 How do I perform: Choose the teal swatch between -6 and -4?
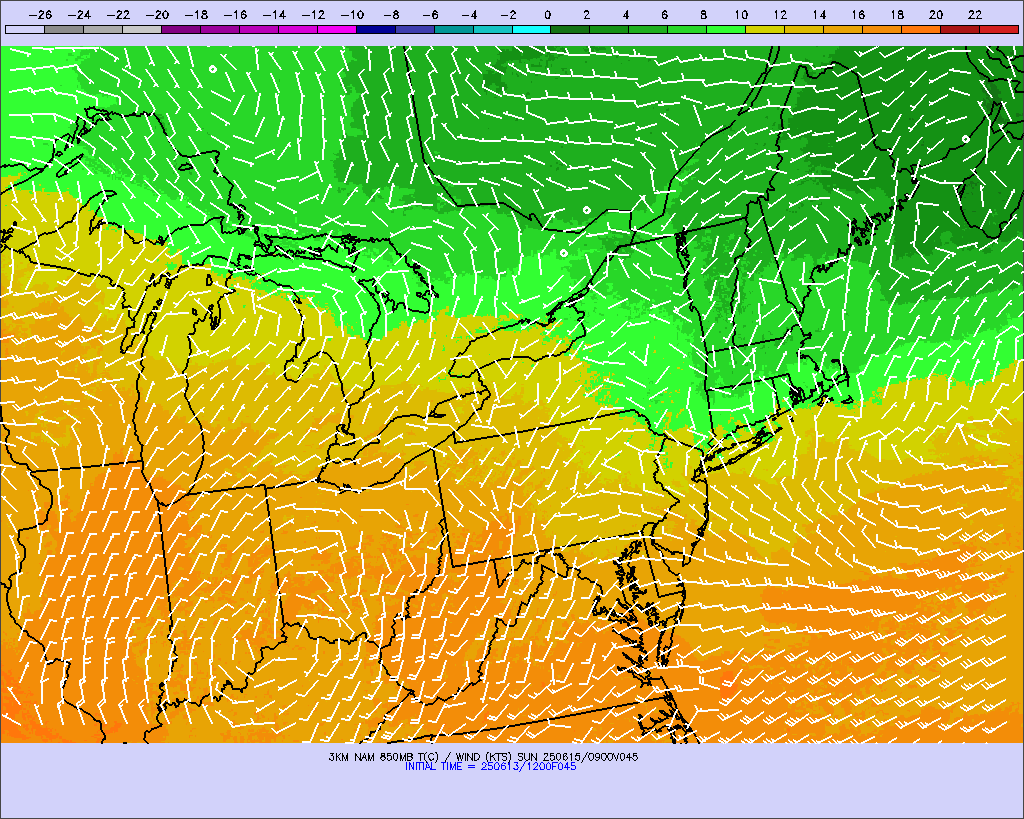click(454, 29)
